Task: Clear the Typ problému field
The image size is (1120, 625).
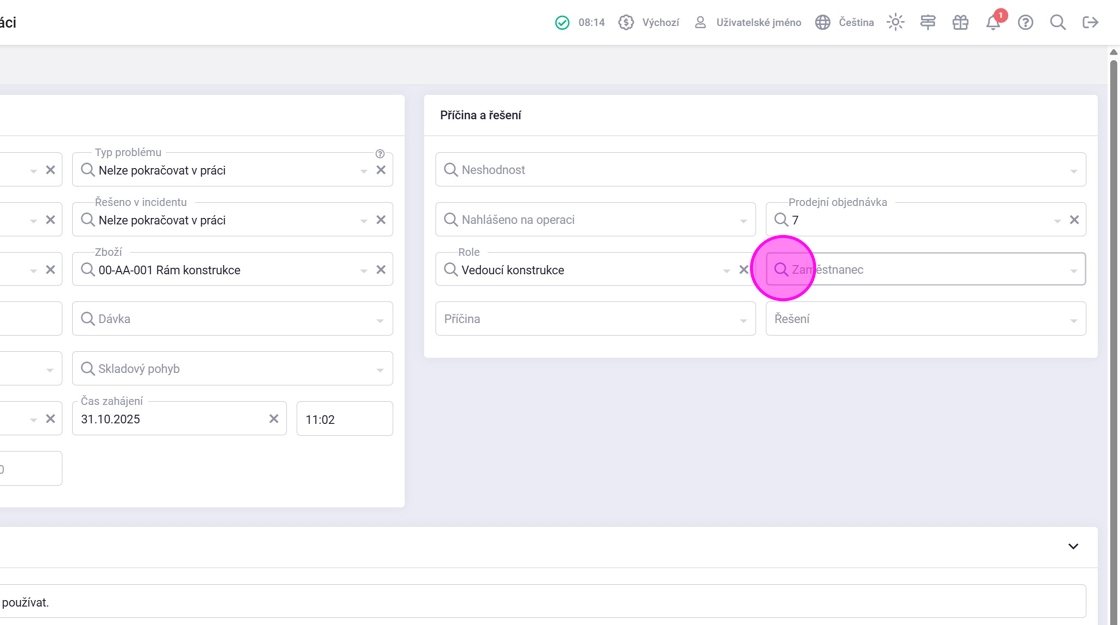Action: pyautogui.click(x=381, y=170)
